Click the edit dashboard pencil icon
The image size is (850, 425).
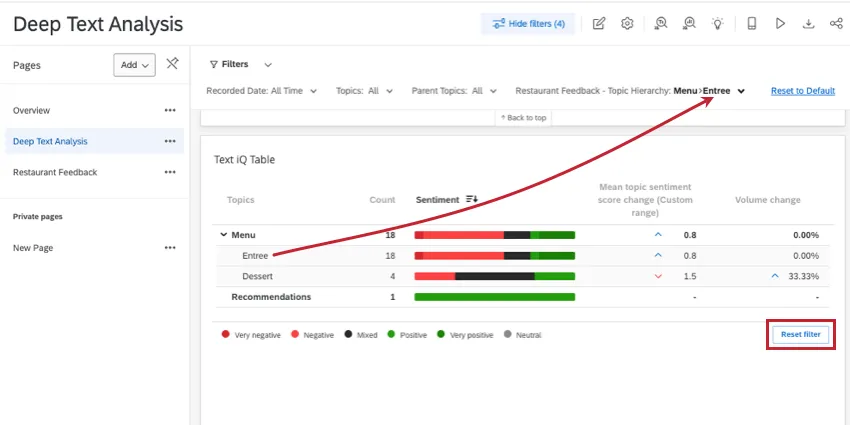(599, 23)
